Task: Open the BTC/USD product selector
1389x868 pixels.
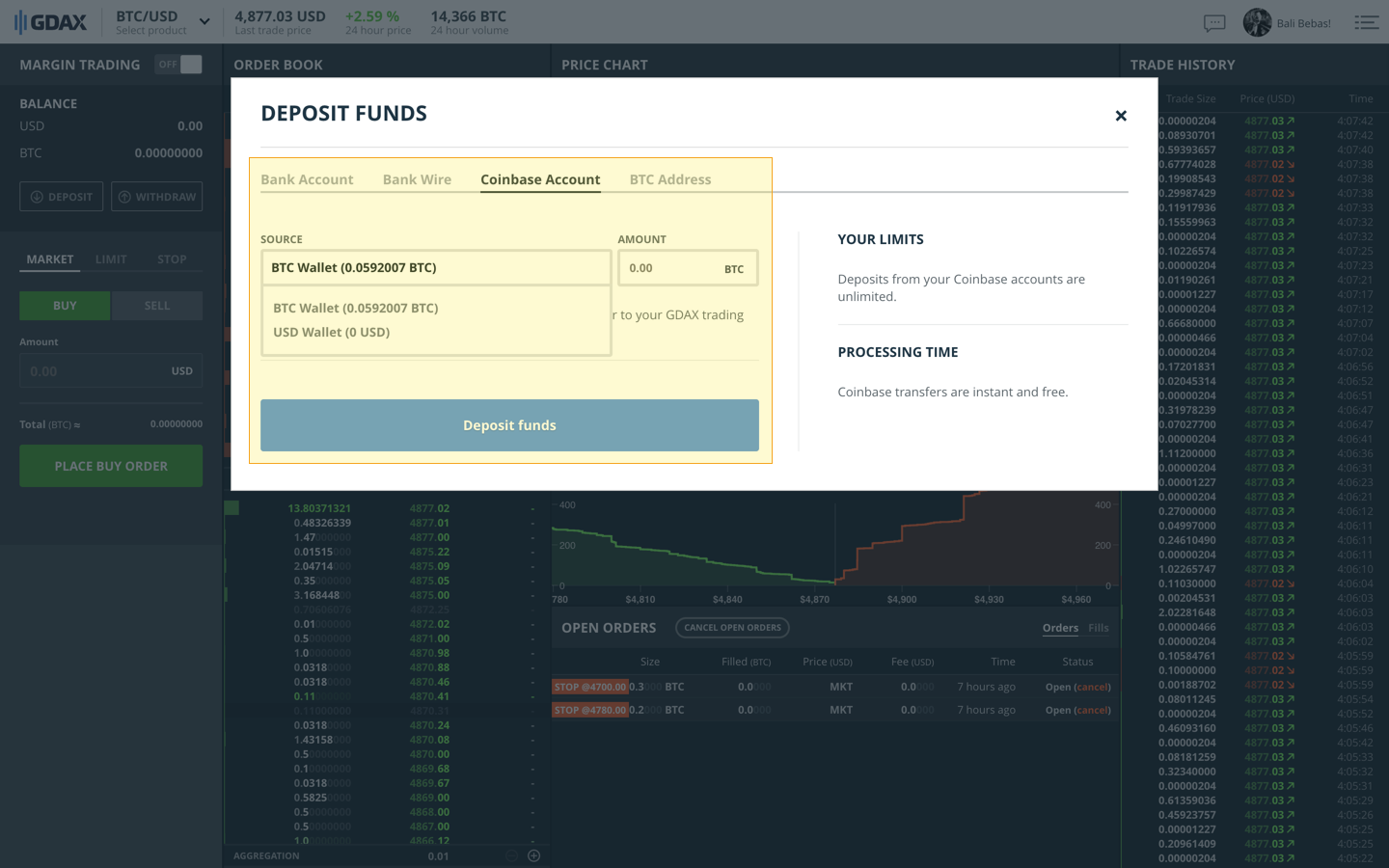Action: click(162, 22)
